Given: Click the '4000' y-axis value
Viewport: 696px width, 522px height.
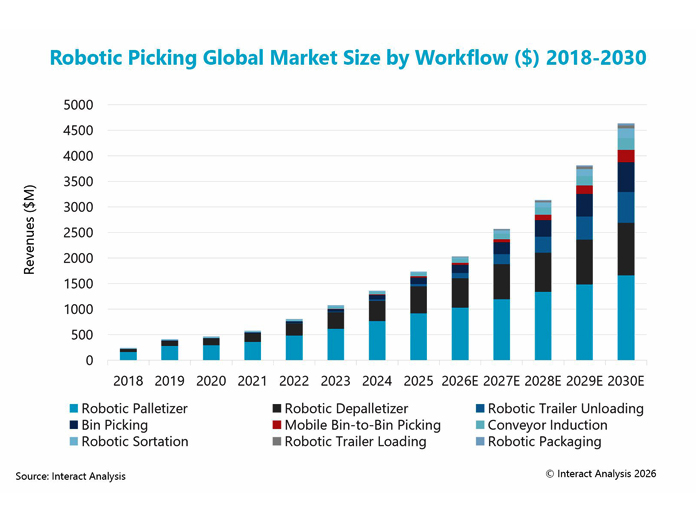Looking at the screenshot, I should 79,156.
